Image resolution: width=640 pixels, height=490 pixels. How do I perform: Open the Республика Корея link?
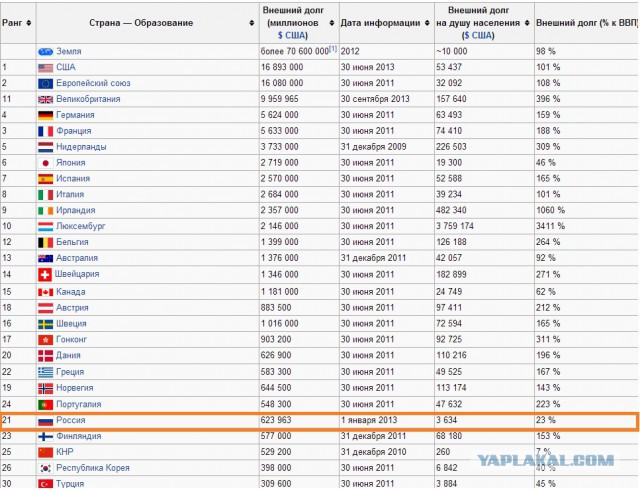click(x=93, y=468)
